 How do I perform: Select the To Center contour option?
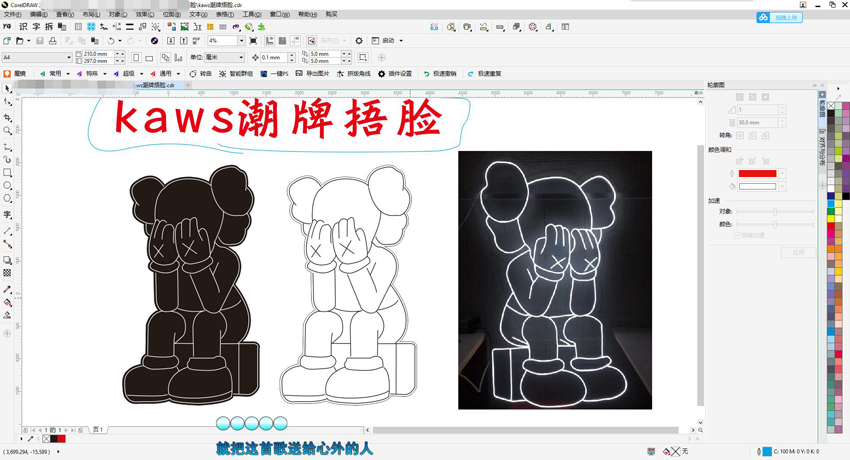[739, 96]
